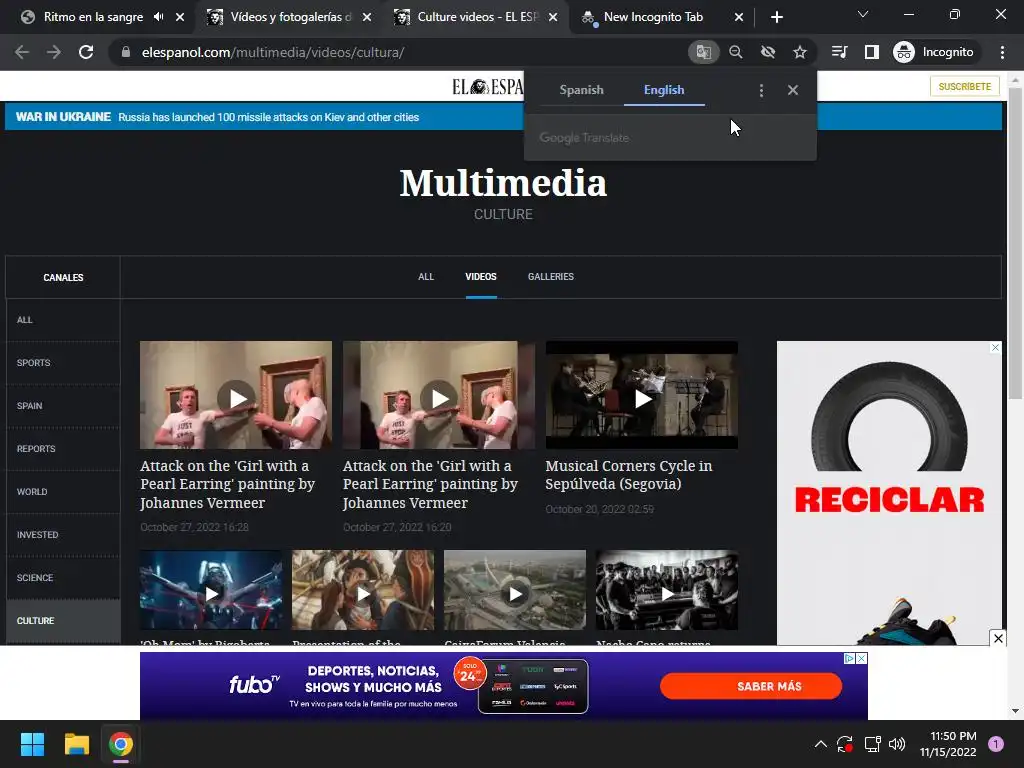Open File Explorer from the taskbar
This screenshot has height=768, width=1024.
pyautogui.click(x=76, y=744)
